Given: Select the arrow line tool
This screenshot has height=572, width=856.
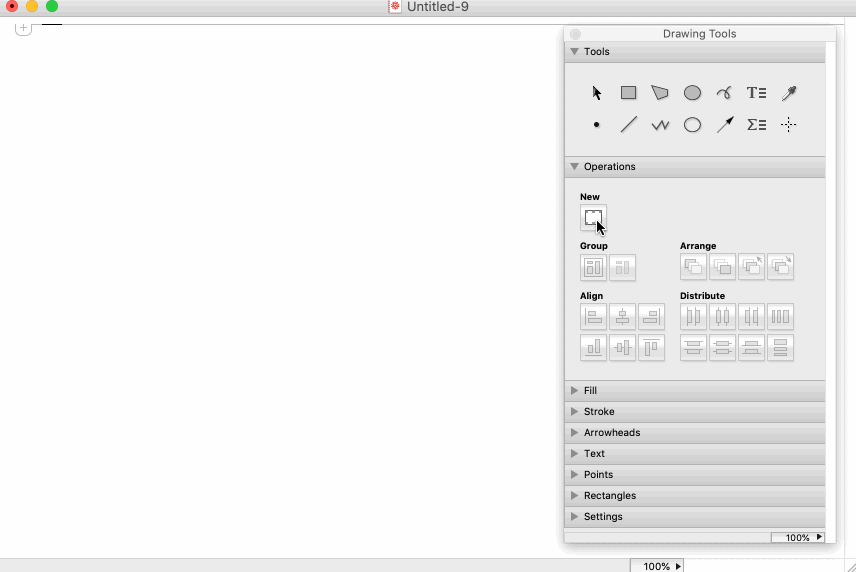Looking at the screenshot, I should [725, 125].
